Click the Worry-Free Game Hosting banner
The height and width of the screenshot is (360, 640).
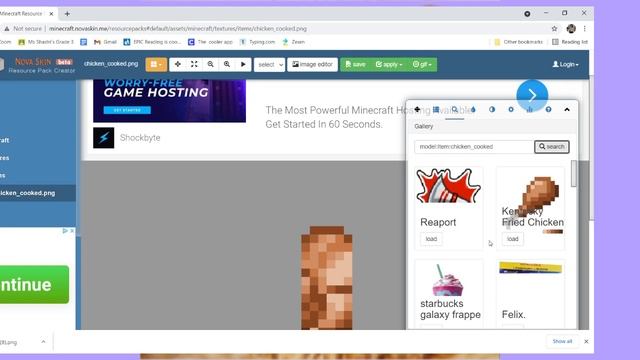pyautogui.click(x=169, y=101)
